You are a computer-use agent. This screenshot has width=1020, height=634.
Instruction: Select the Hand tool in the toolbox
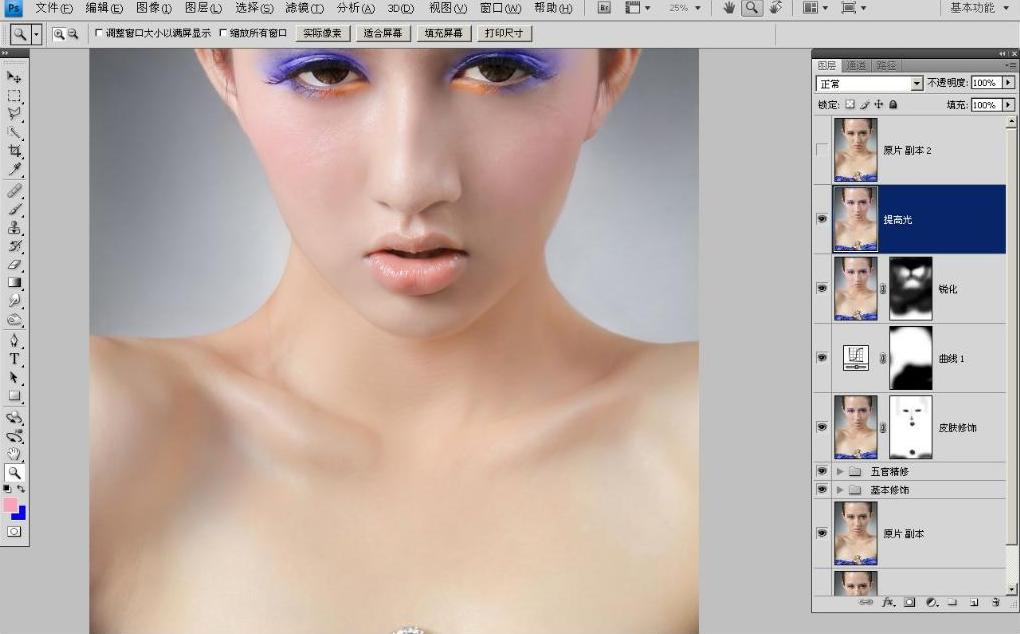coord(14,454)
